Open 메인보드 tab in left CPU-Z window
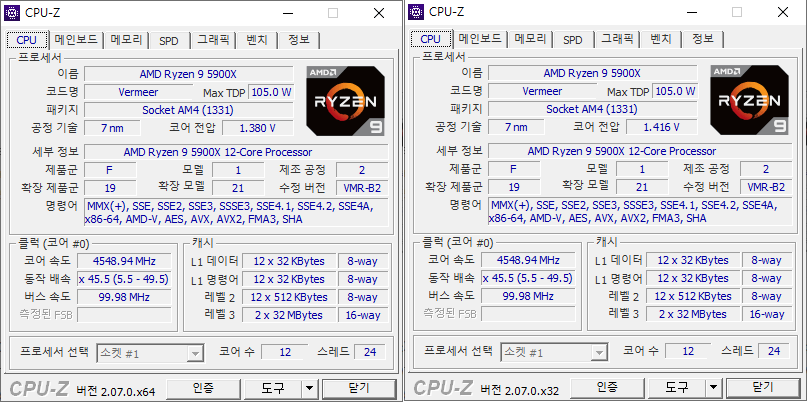 click(x=76, y=40)
